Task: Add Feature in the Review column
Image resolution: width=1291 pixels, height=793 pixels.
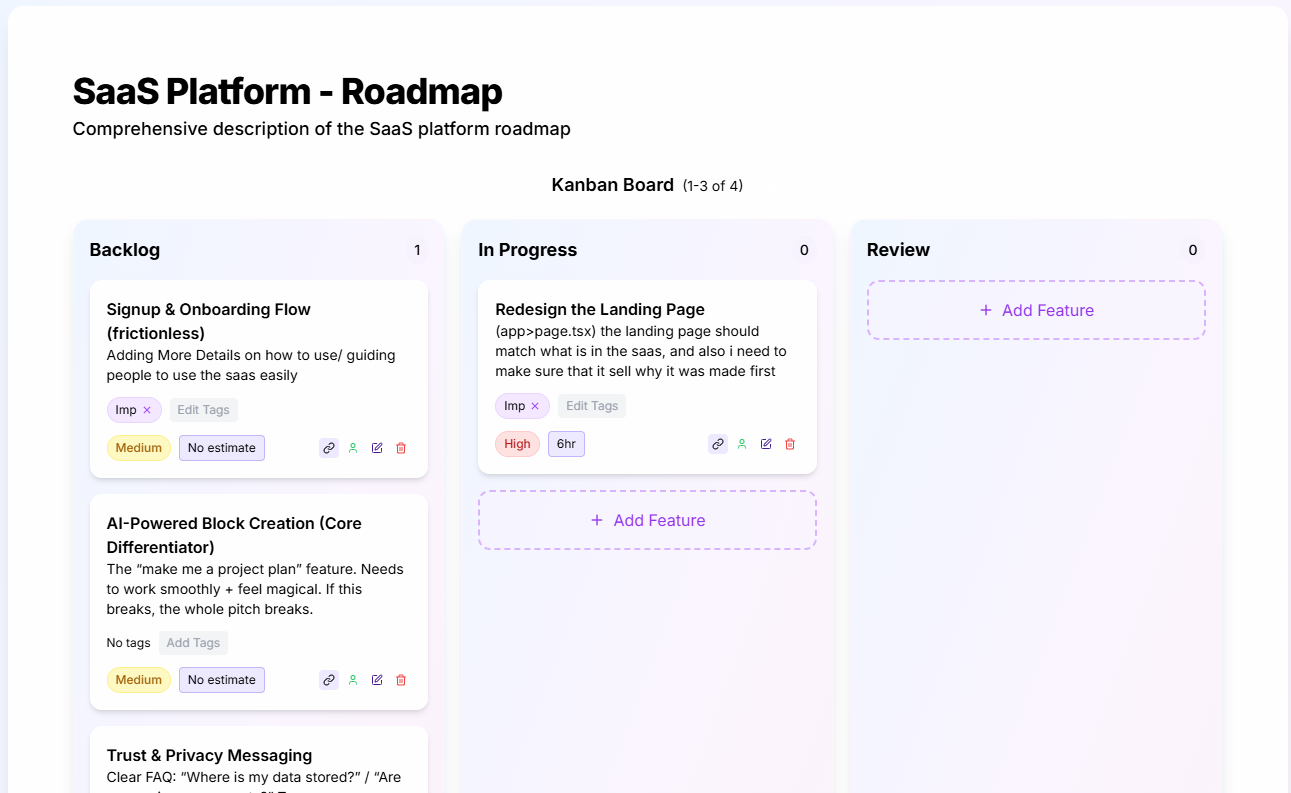Action: (1036, 310)
